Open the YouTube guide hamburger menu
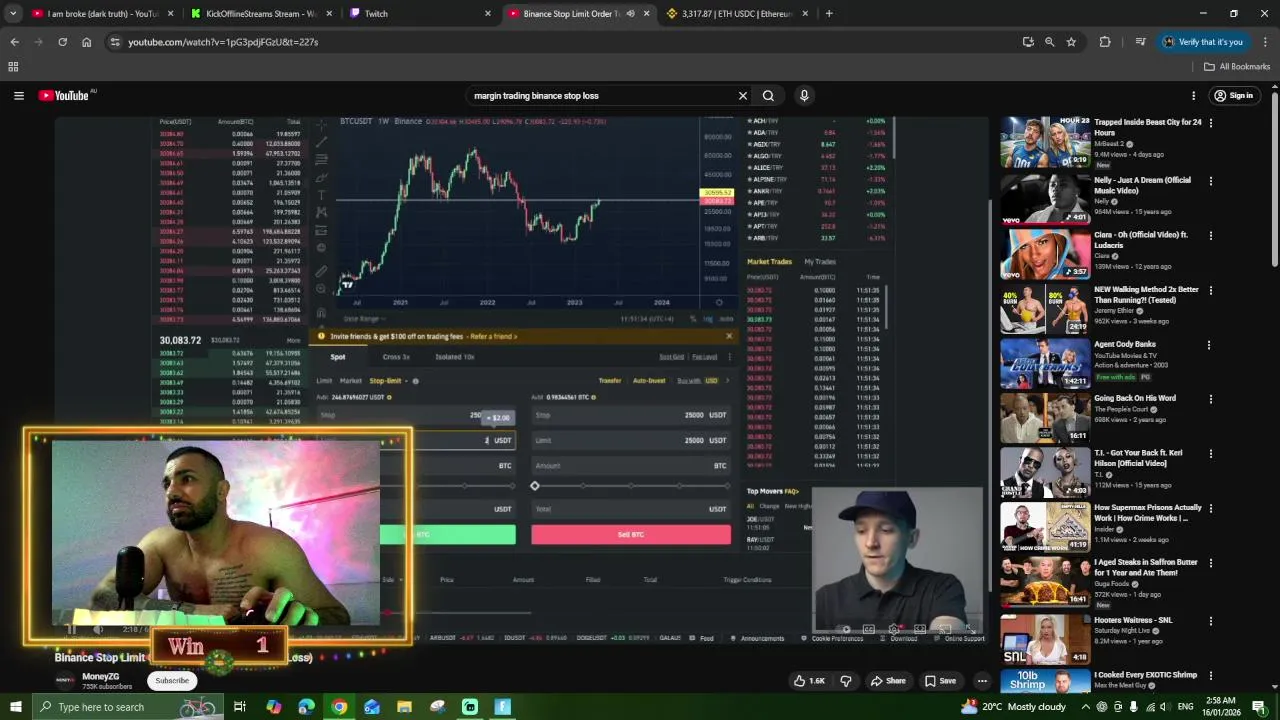Viewport: 1280px width, 720px height. coord(19,96)
